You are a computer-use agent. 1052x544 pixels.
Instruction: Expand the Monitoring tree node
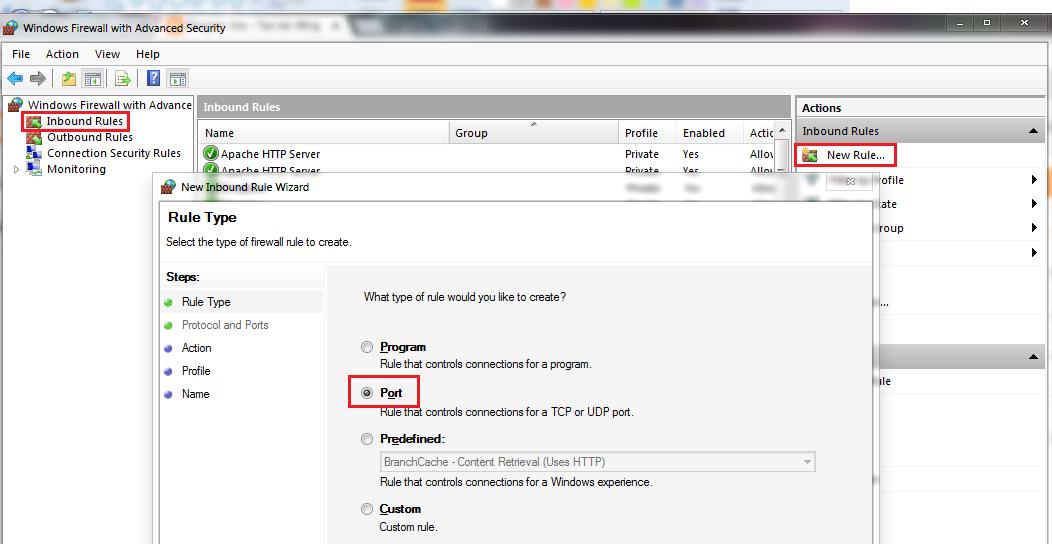coord(17,170)
